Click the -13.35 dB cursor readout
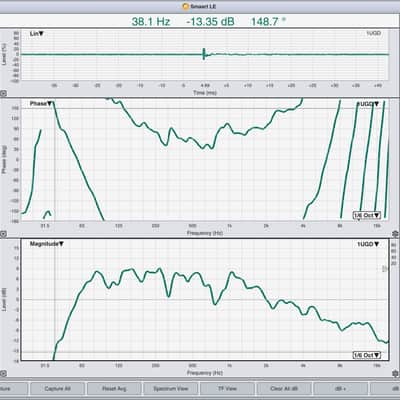 (210, 22)
